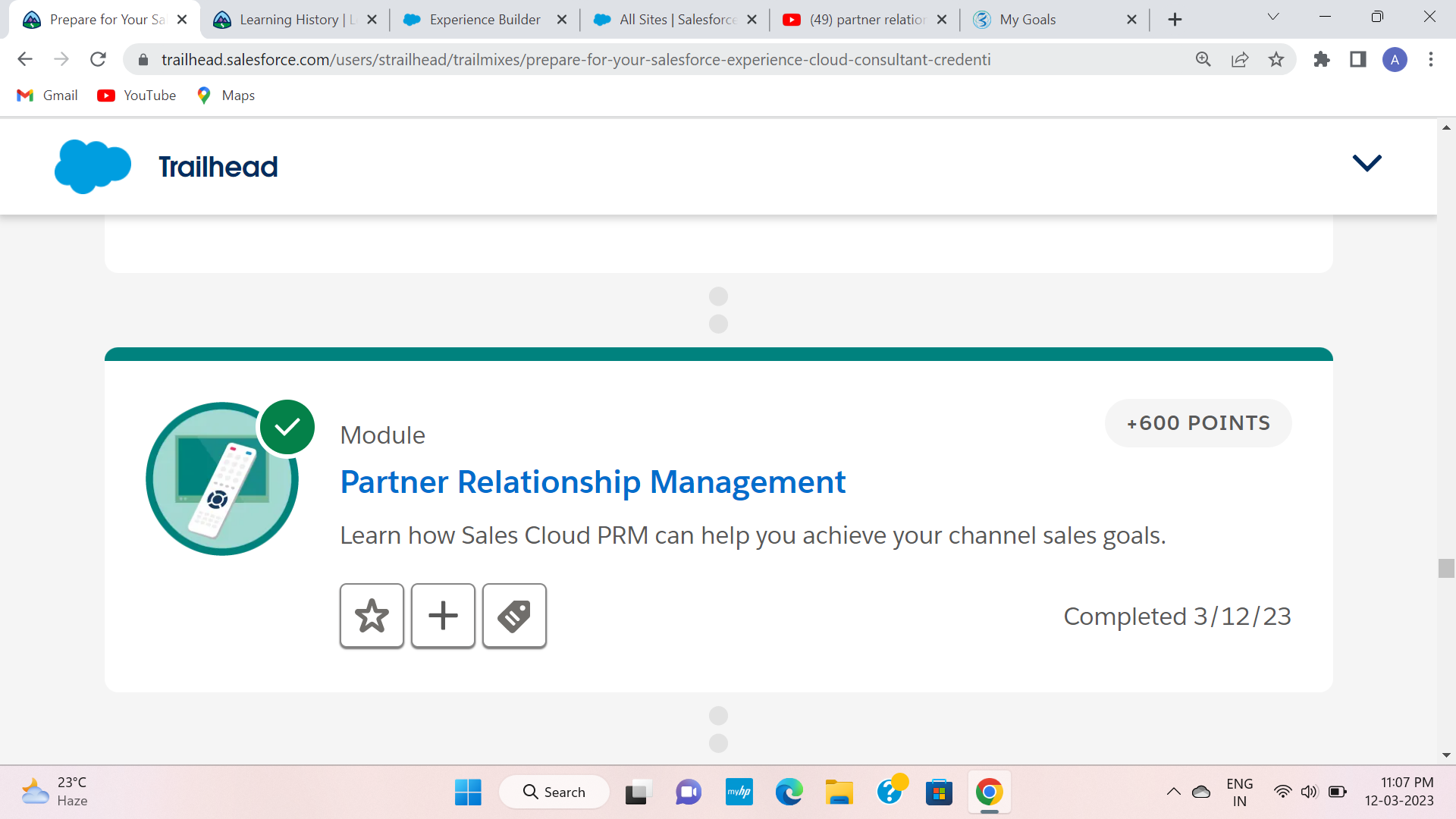Open Microsoft Edge from the taskbar
Screen dimensions: 1456x819
(x=789, y=792)
